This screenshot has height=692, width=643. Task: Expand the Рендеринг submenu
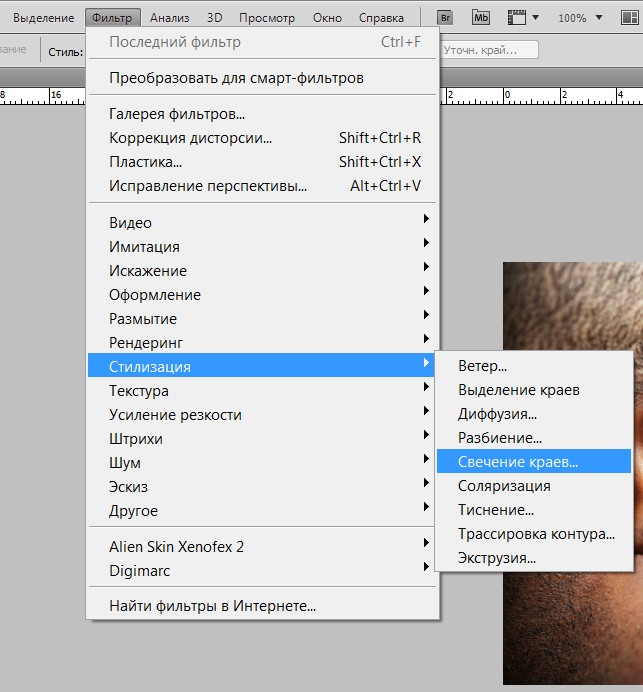tap(261, 342)
